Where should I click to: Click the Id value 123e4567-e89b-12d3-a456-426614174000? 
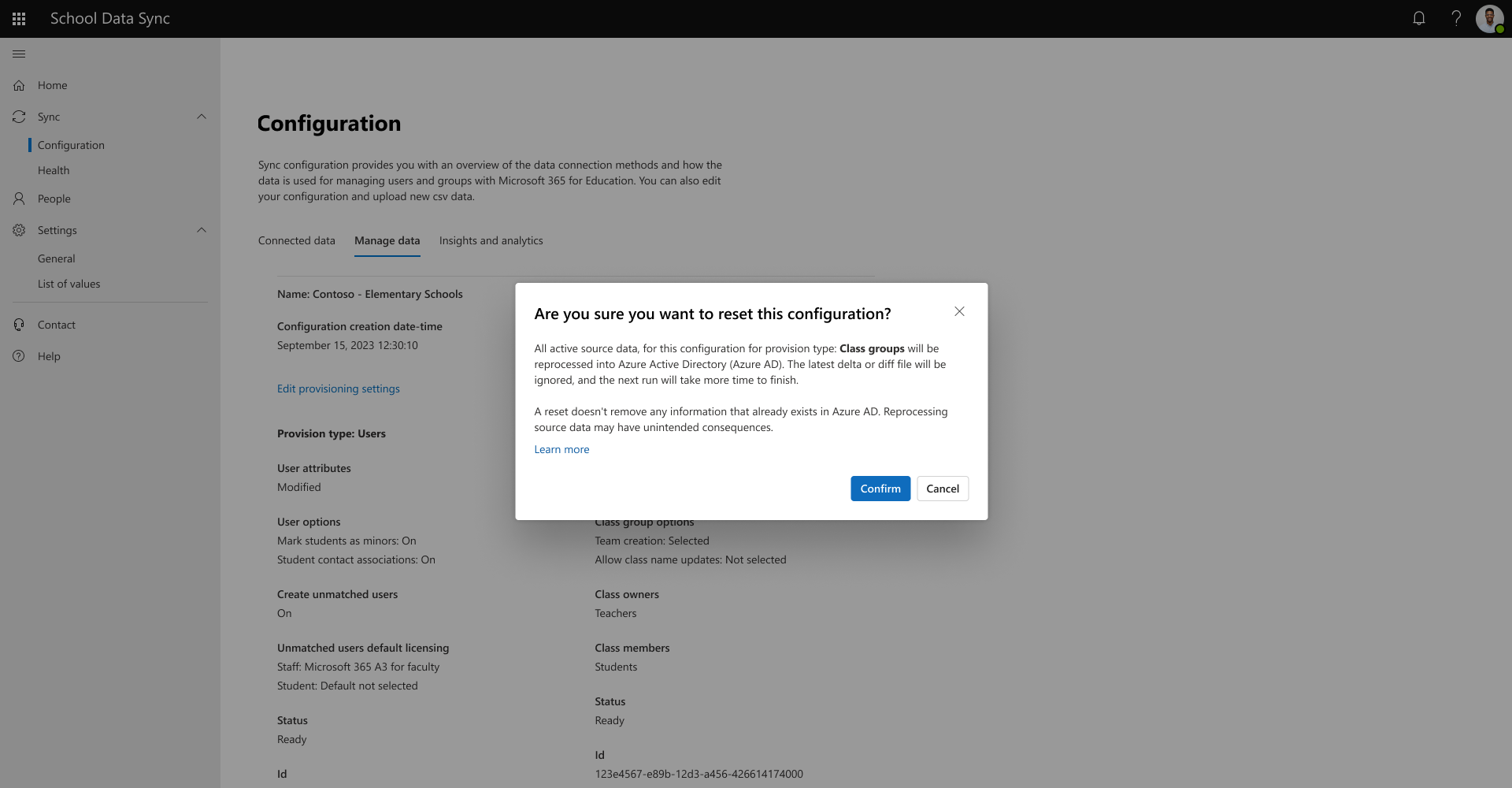[x=699, y=774]
